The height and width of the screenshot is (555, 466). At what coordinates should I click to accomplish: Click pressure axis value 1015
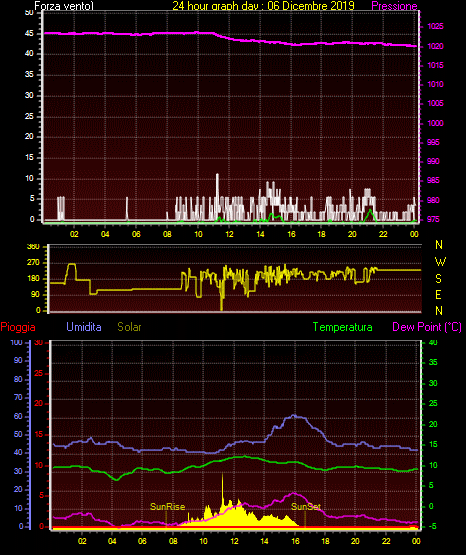[x=435, y=65]
